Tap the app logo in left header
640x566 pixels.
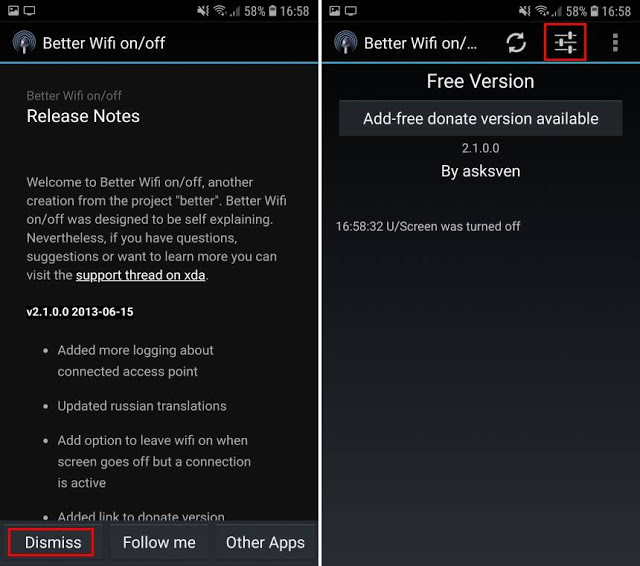pyautogui.click(x=25, y=43)
